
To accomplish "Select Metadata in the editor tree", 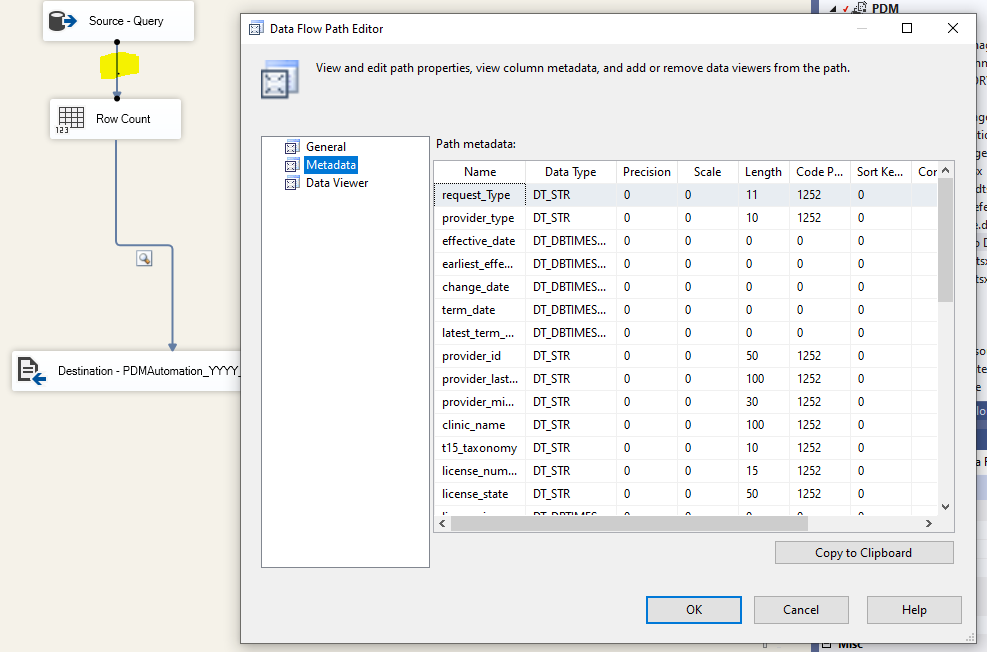I will tap(331, 165).
